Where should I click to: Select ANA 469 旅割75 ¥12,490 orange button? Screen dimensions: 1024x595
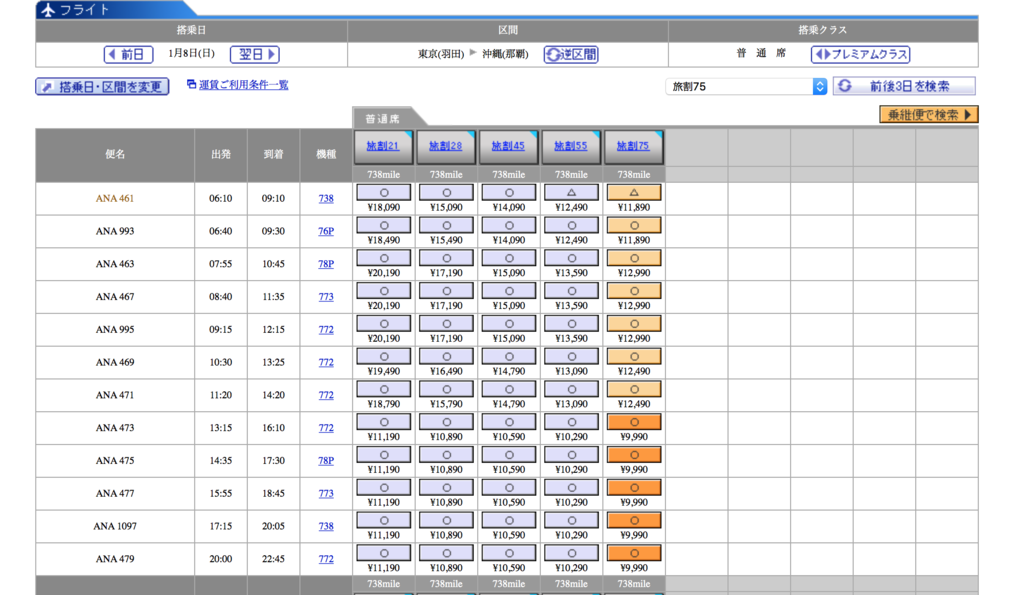634,357
